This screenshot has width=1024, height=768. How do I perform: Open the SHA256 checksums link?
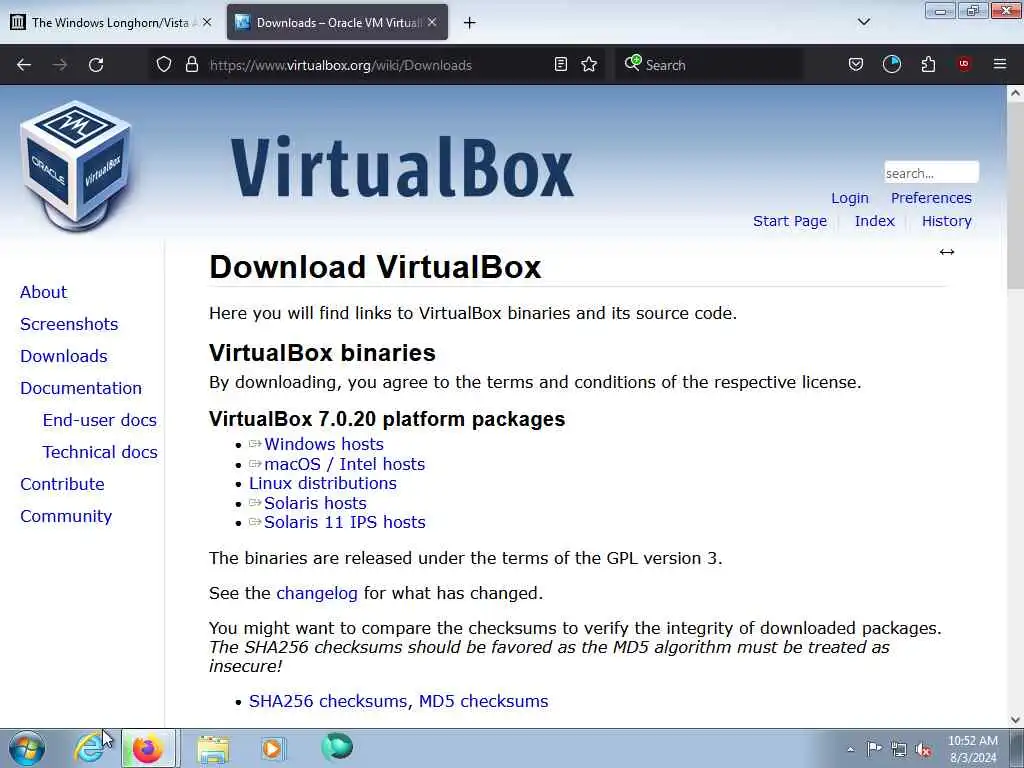coord(330,701)
